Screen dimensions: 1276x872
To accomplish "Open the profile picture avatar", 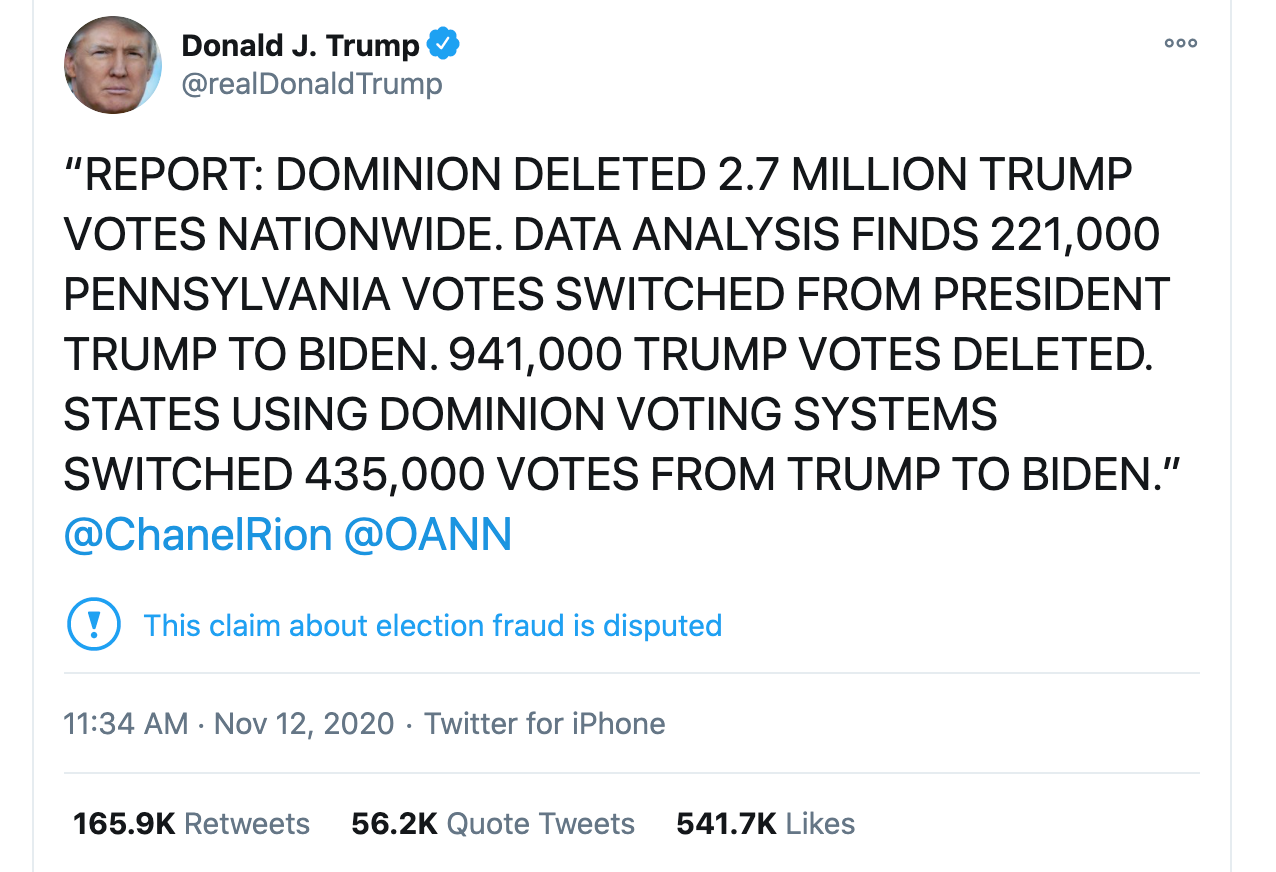I will [113, 65].
